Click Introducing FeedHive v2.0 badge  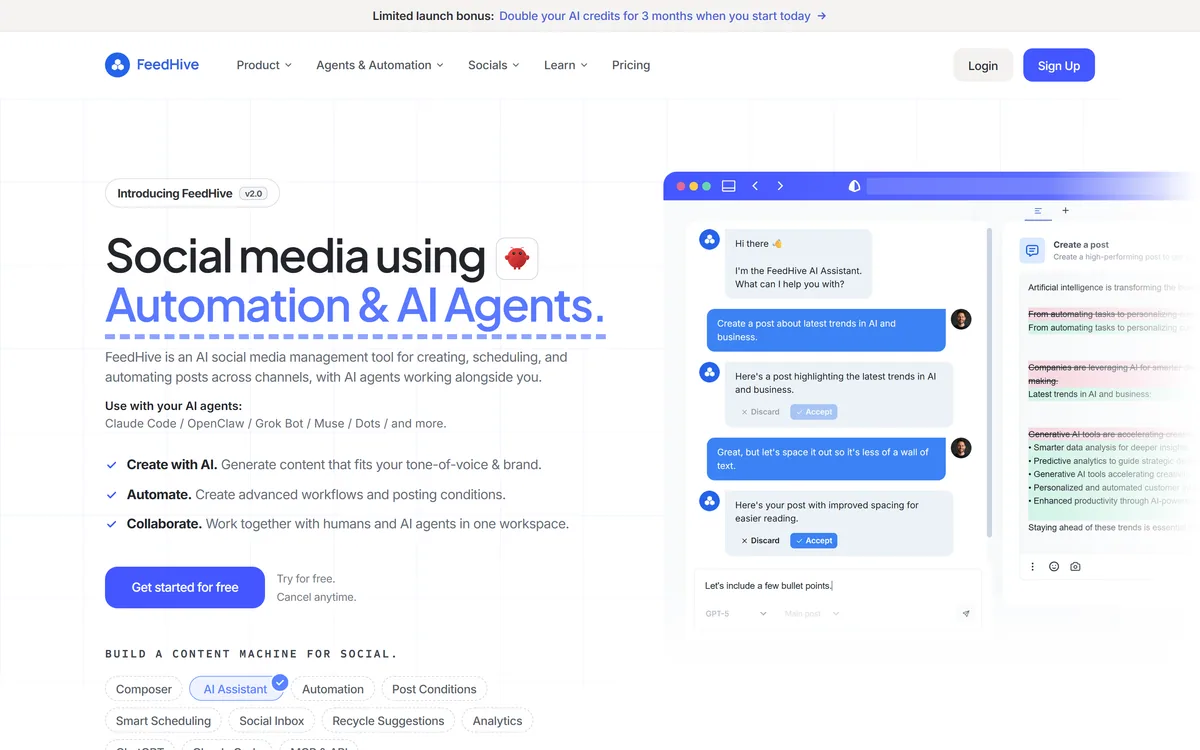[x=192, y=193]
